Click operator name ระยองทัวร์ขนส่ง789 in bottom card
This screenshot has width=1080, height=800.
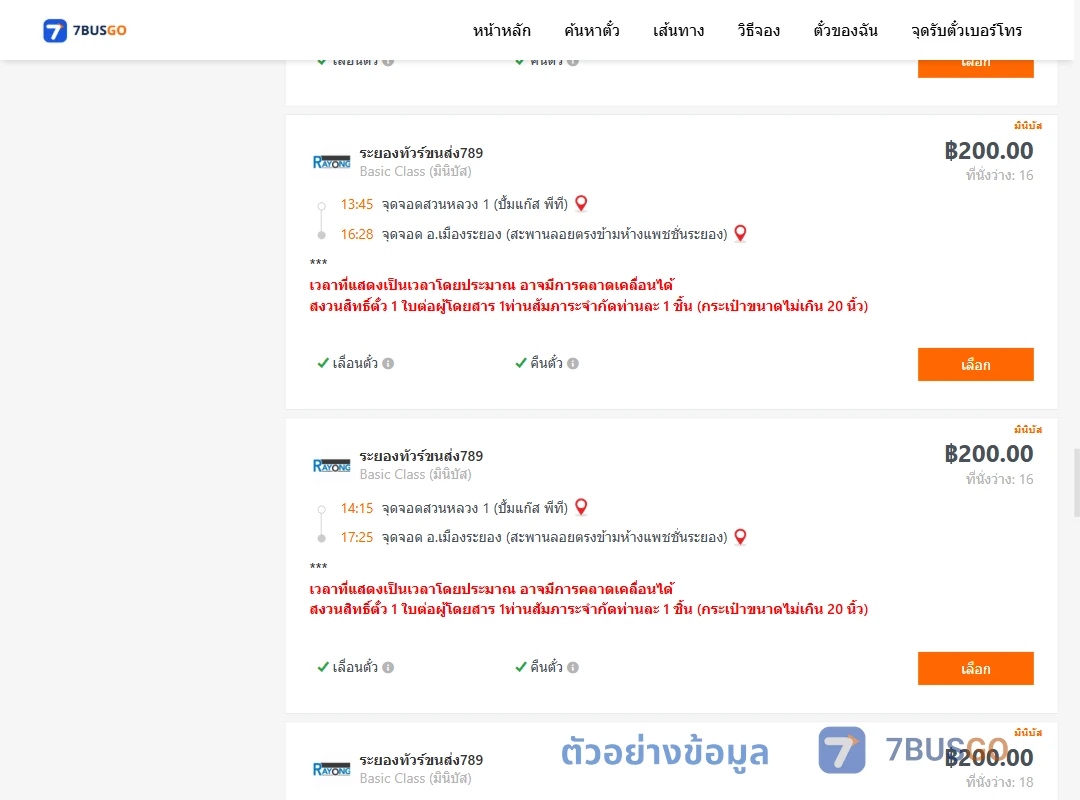click(x=421, y=760)
